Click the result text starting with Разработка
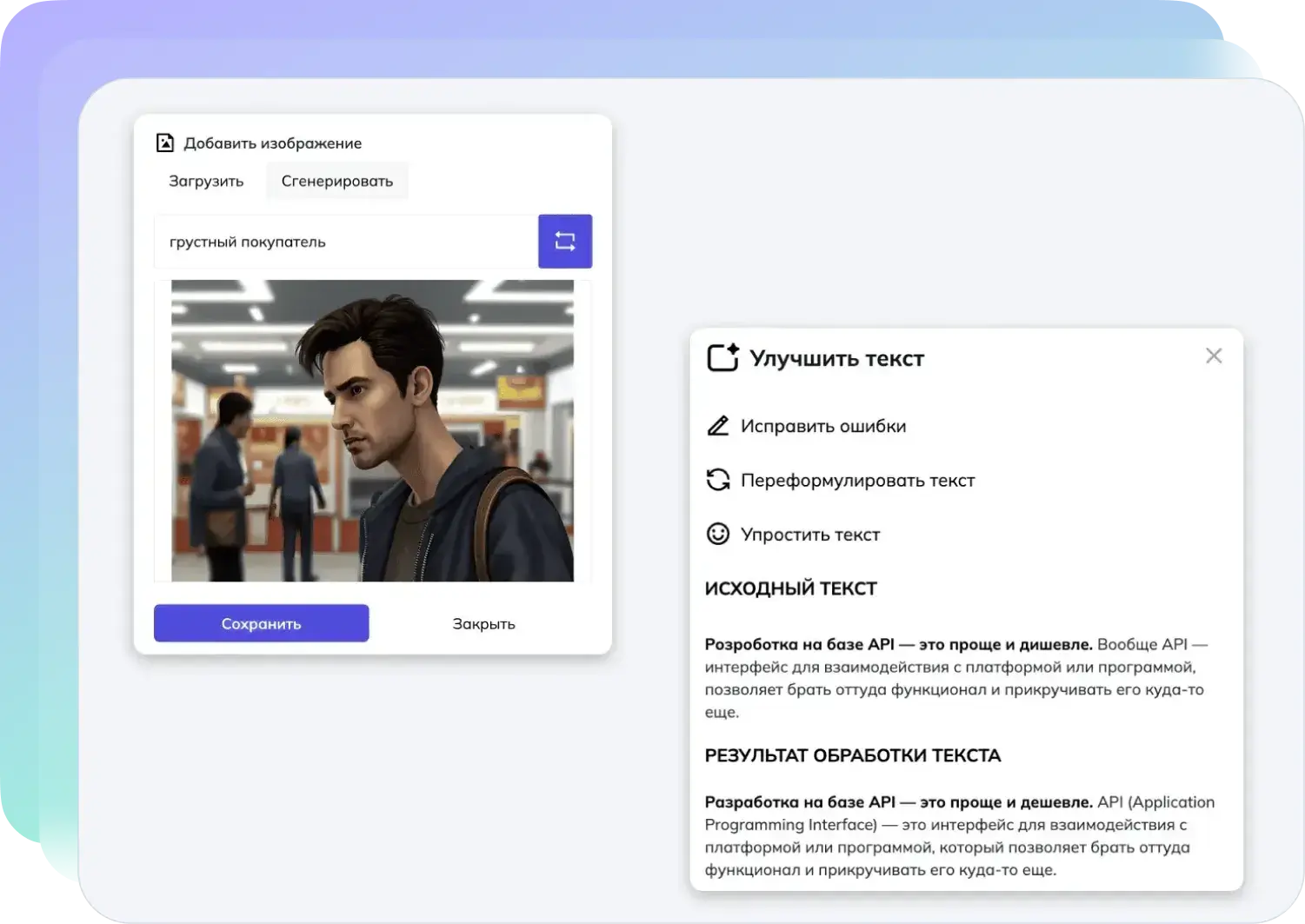This screenshot has height=924, width=1305. tap(960, 835)
